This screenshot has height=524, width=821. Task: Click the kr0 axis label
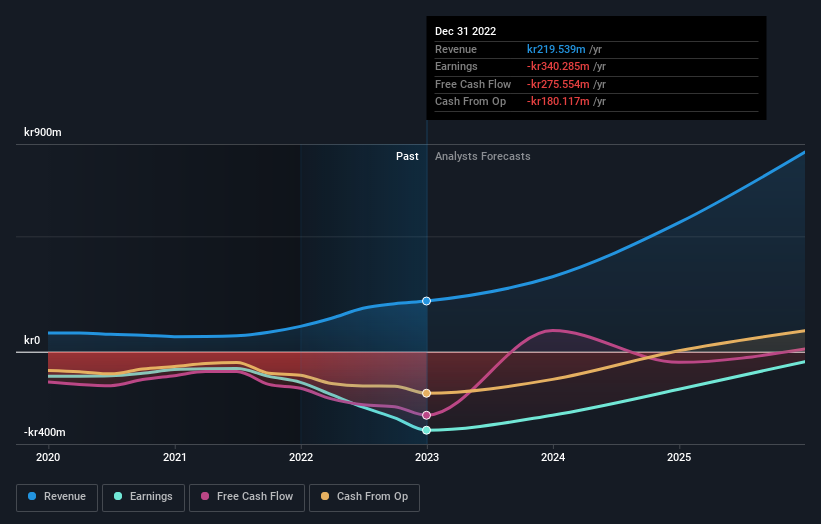32,340
